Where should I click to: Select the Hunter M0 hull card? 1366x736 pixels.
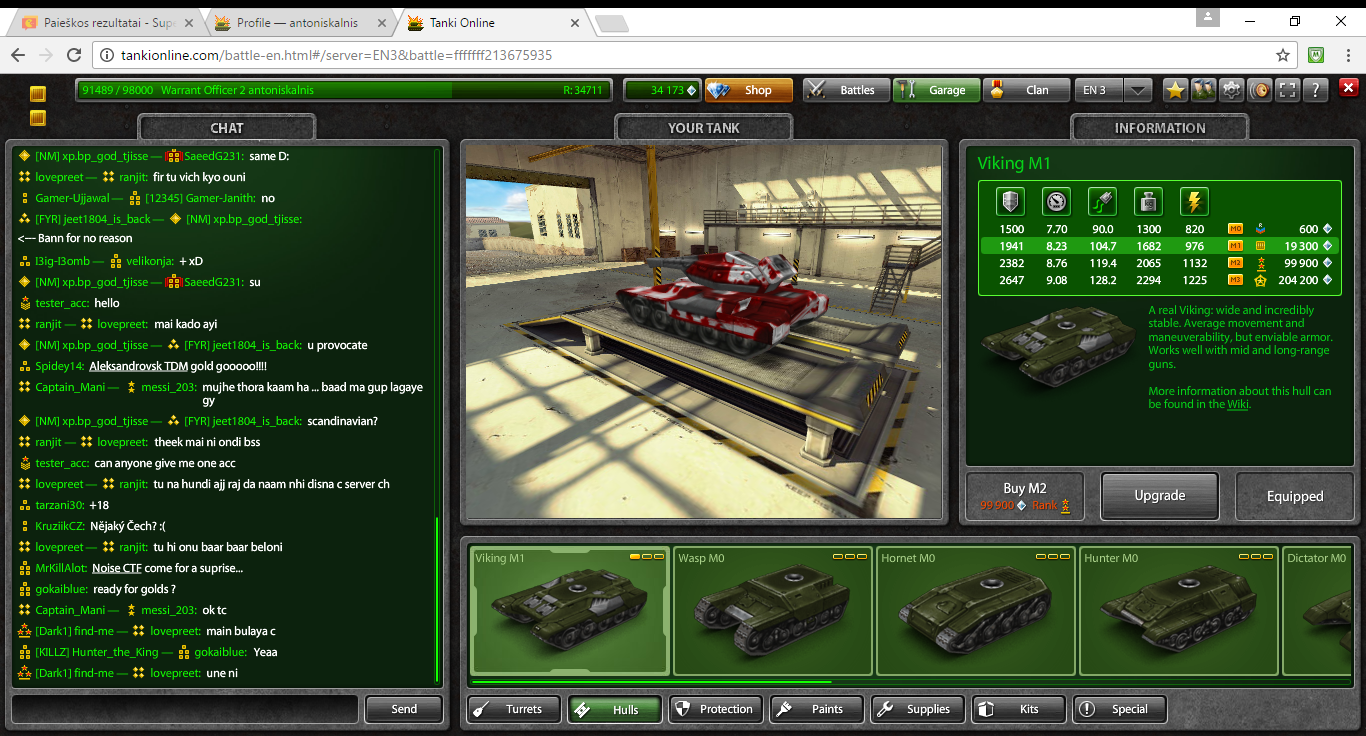tap(1178, 611)
